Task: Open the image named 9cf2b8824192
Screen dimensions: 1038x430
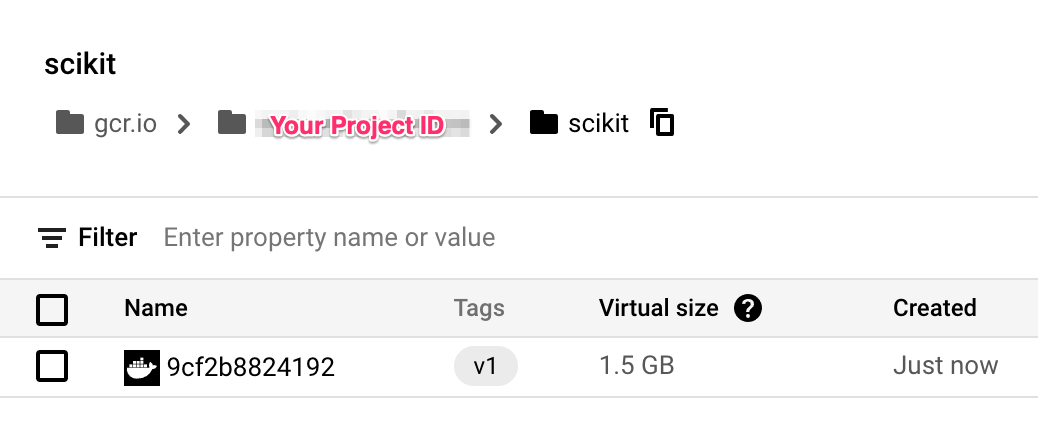Action: tap(250, 367)
